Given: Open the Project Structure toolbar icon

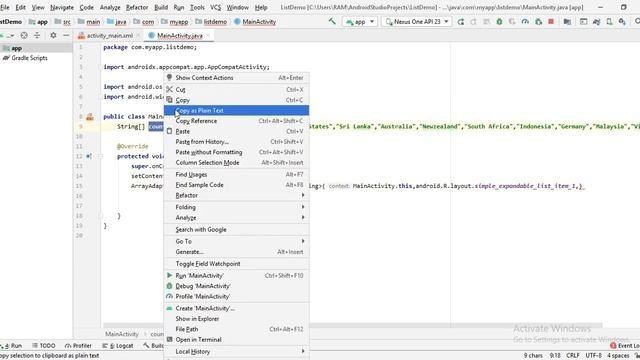Looking at the screenshot, I should 567,22.
